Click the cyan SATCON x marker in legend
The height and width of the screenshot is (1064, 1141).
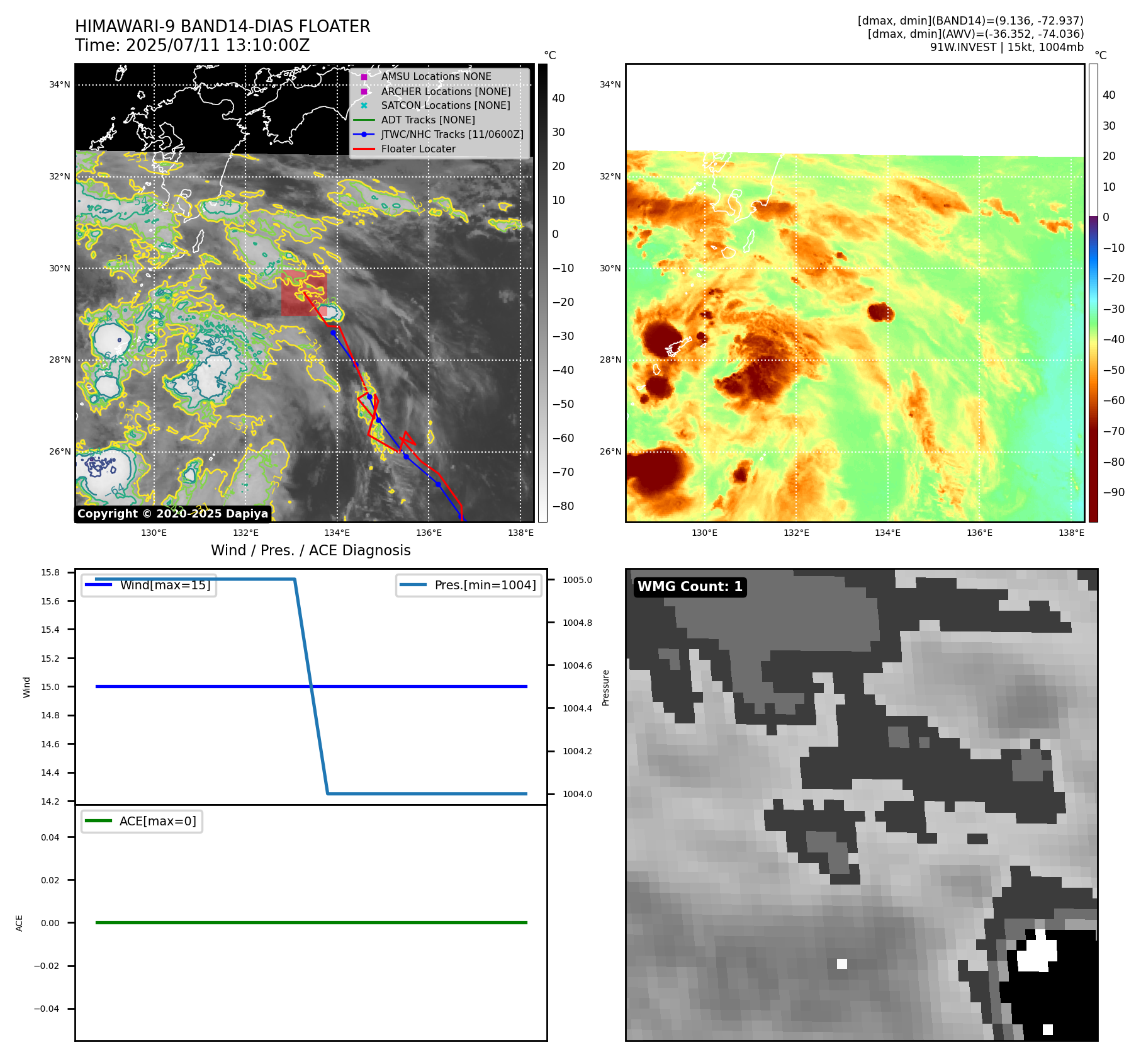tap(364, 106)
